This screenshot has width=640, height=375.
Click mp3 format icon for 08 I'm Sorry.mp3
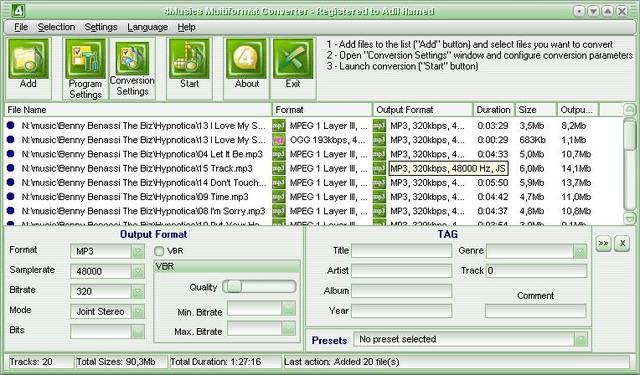[x=278, y=211]
